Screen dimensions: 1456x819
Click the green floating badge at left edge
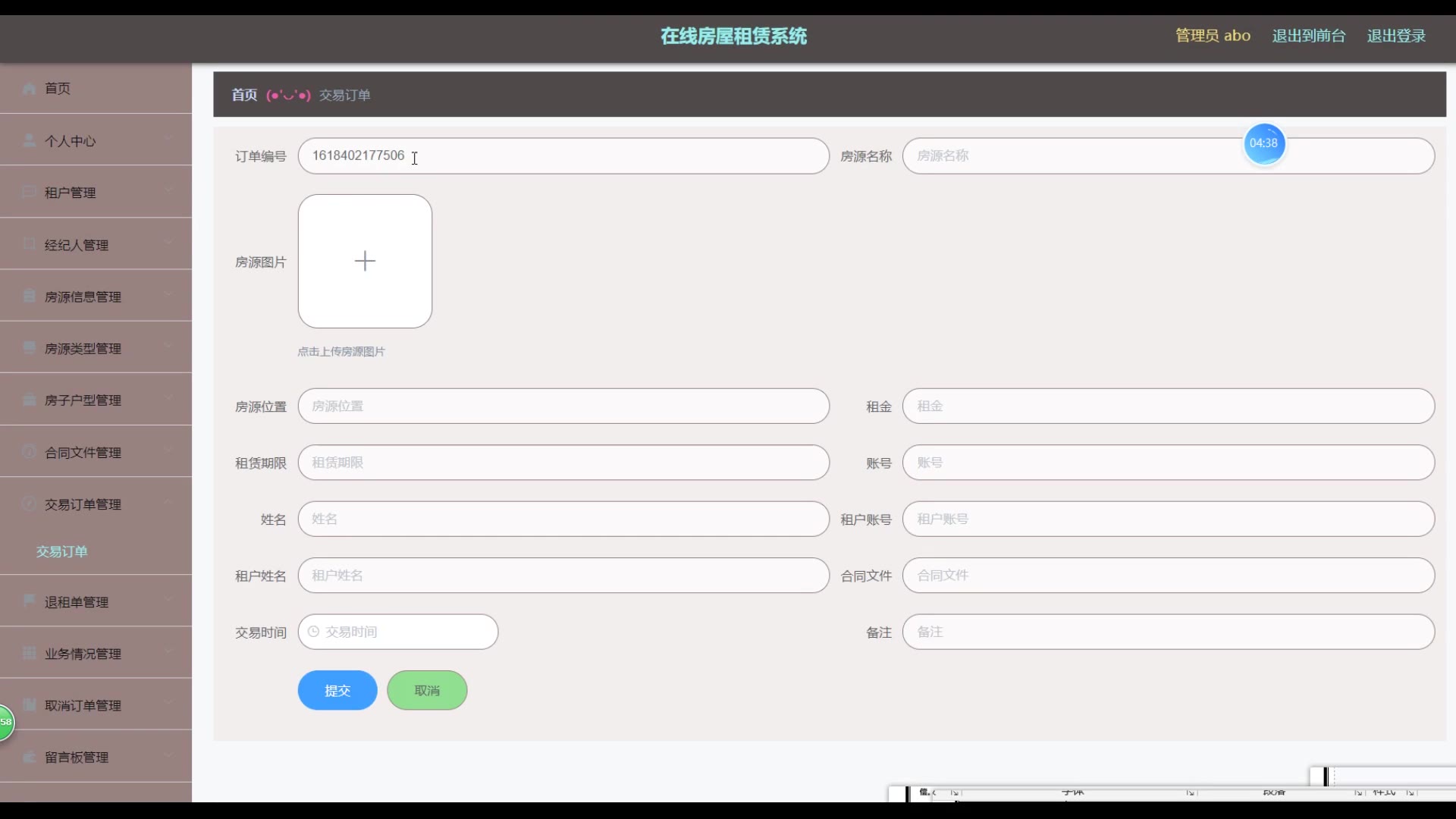6,722
